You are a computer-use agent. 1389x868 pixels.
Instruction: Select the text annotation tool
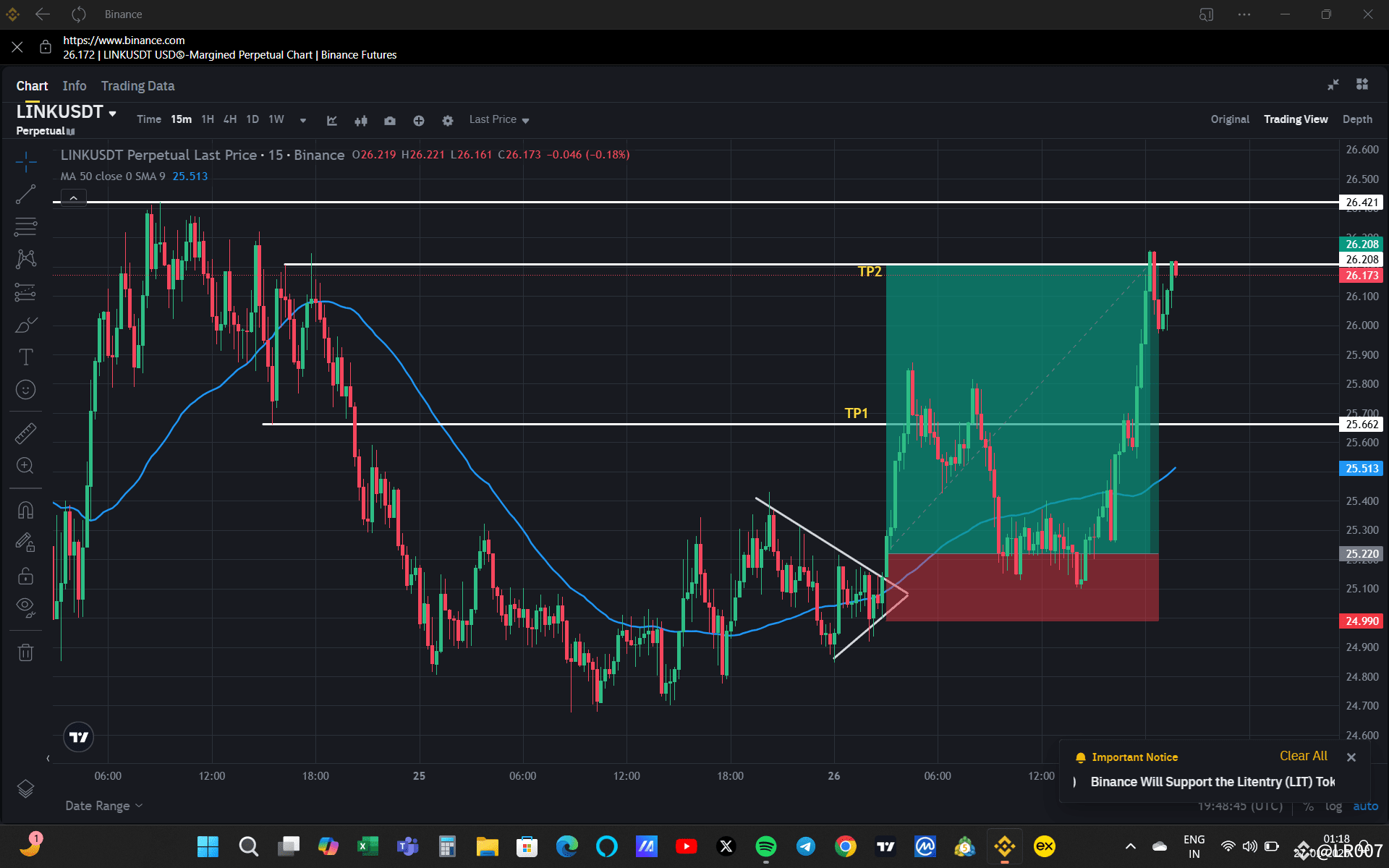pyautogui.click(x=26, y=357)
